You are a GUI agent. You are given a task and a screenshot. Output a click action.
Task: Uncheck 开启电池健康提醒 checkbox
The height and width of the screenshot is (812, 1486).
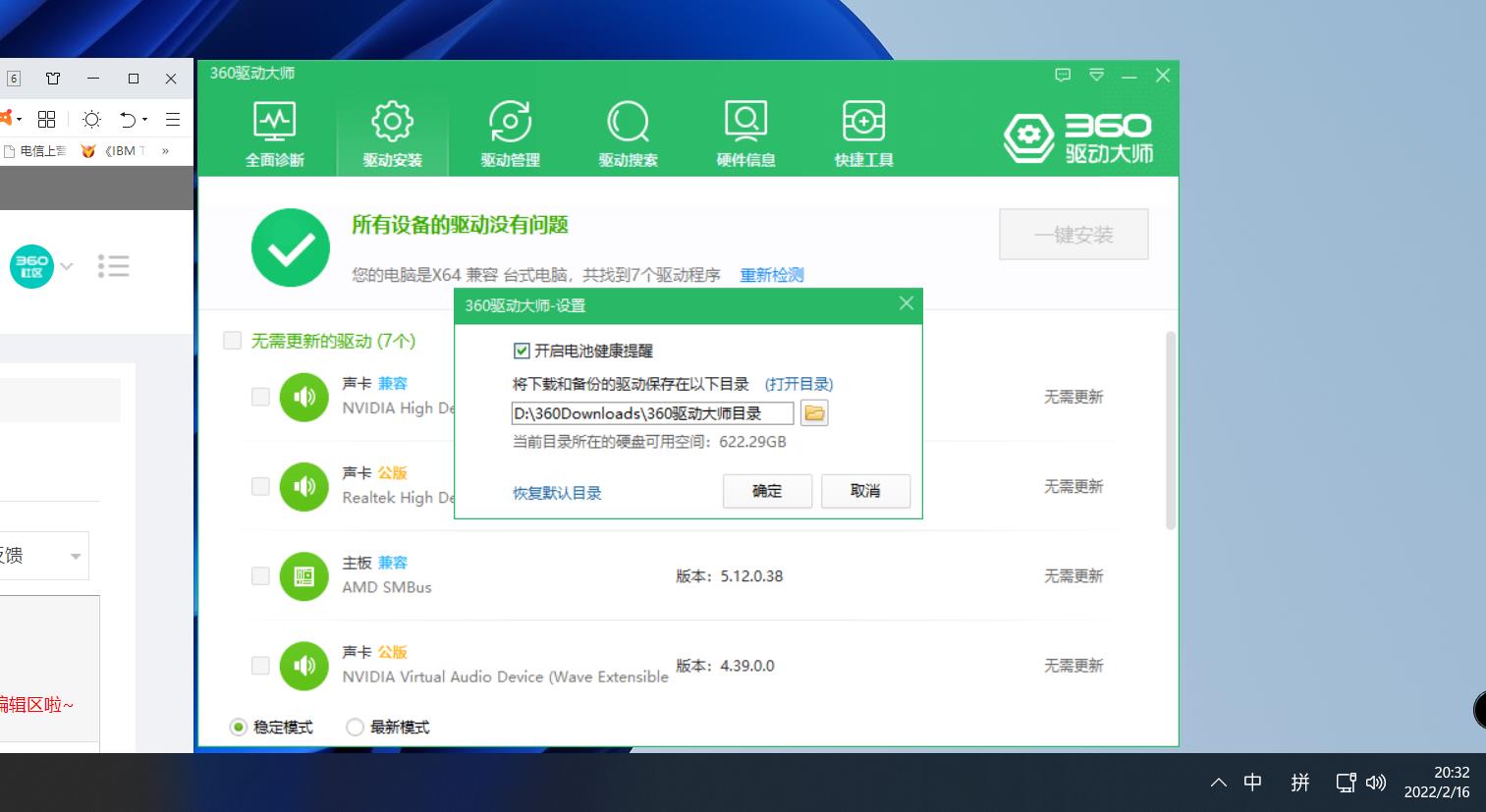[522, 351]
